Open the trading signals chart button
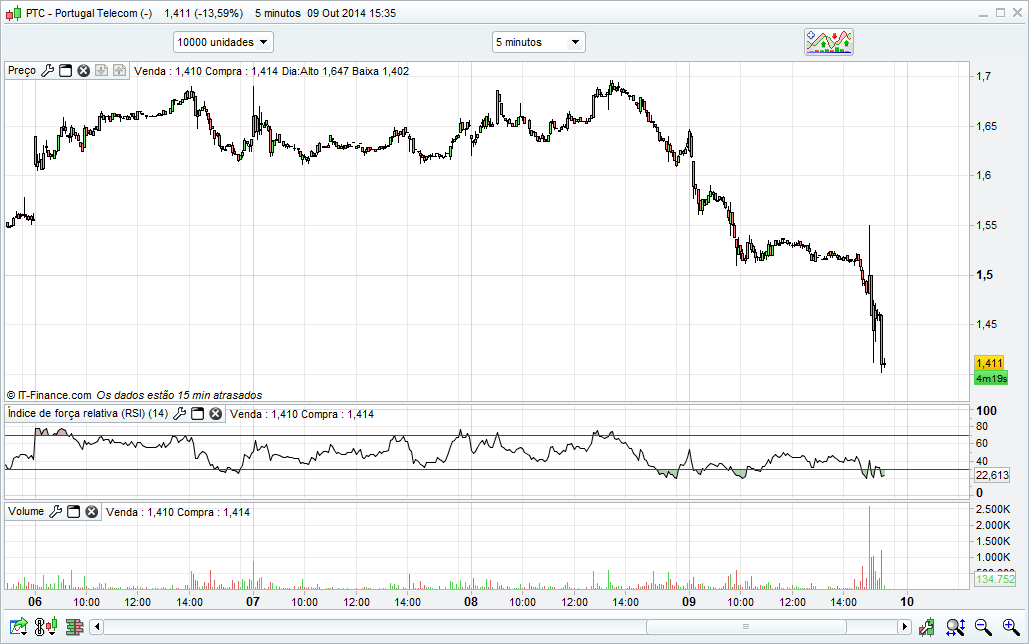Screen dimensions: 1029x644 (x=829, y=42)
